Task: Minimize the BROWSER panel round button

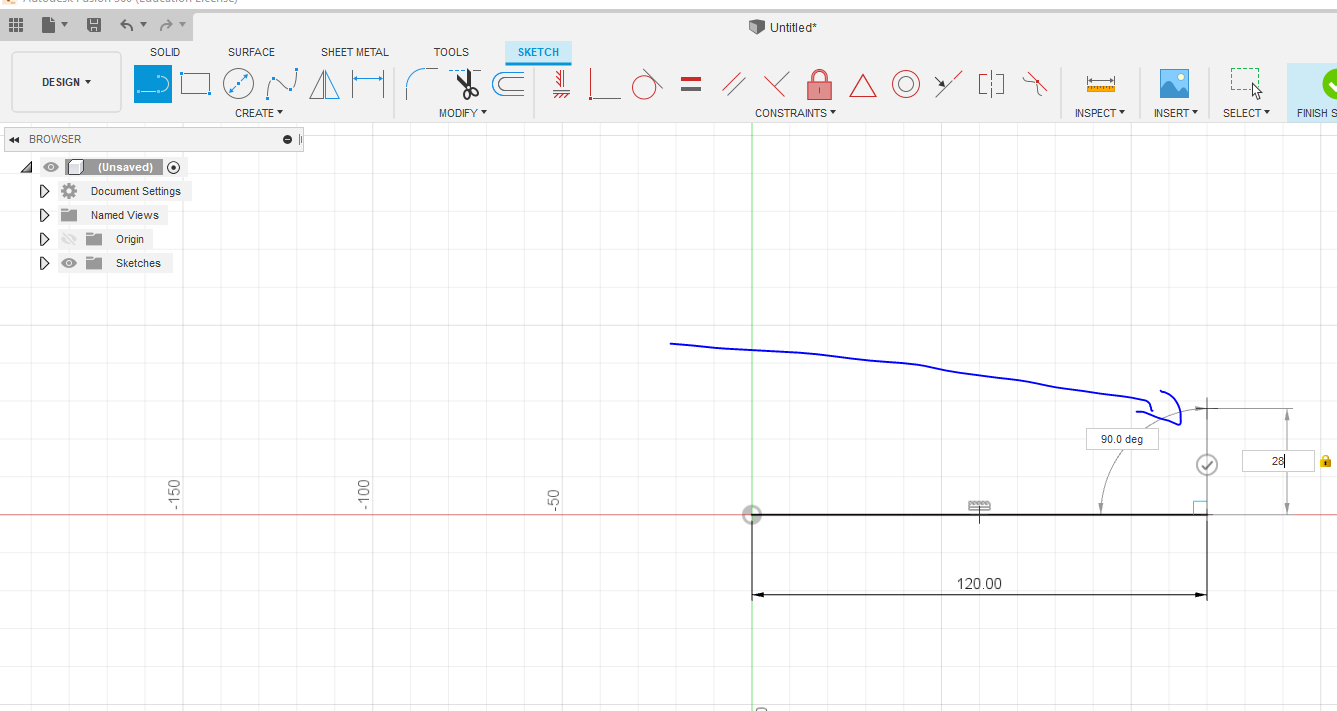Action: (288, 139)
